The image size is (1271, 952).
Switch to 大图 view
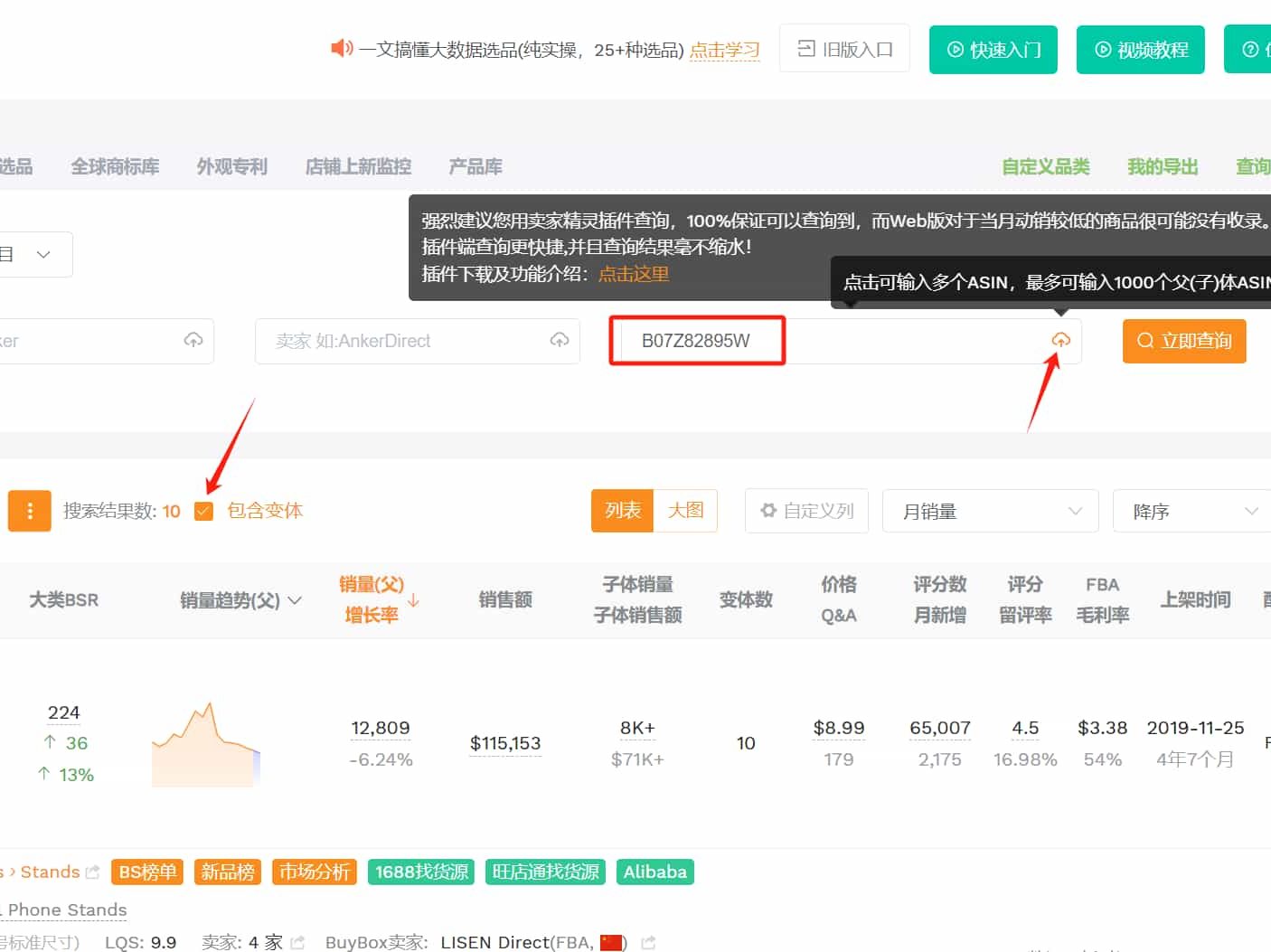point(685,511)
